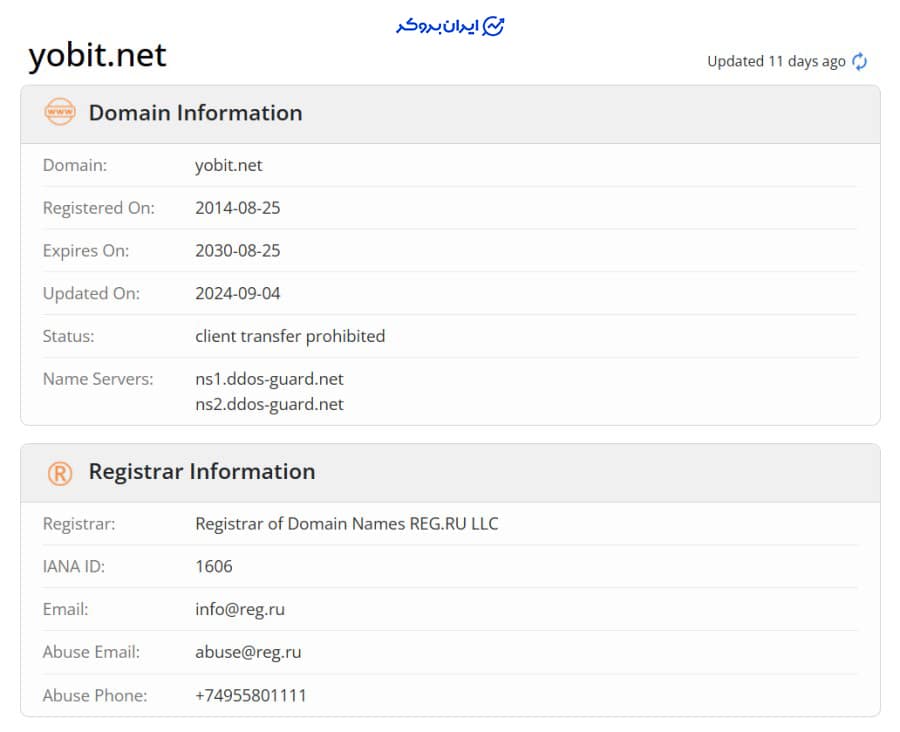This screenshot has height=732, width=900.
Task: Click the abuse phone number +74955801111
Action: pos(250,695)
